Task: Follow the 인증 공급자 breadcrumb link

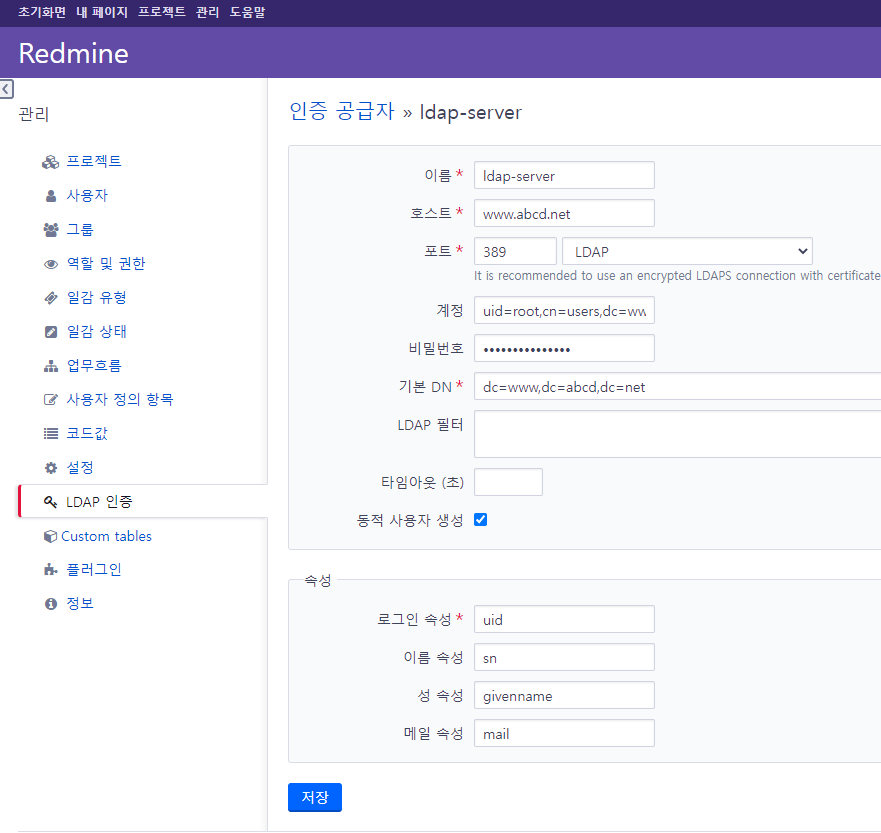Action: [342, 111]
